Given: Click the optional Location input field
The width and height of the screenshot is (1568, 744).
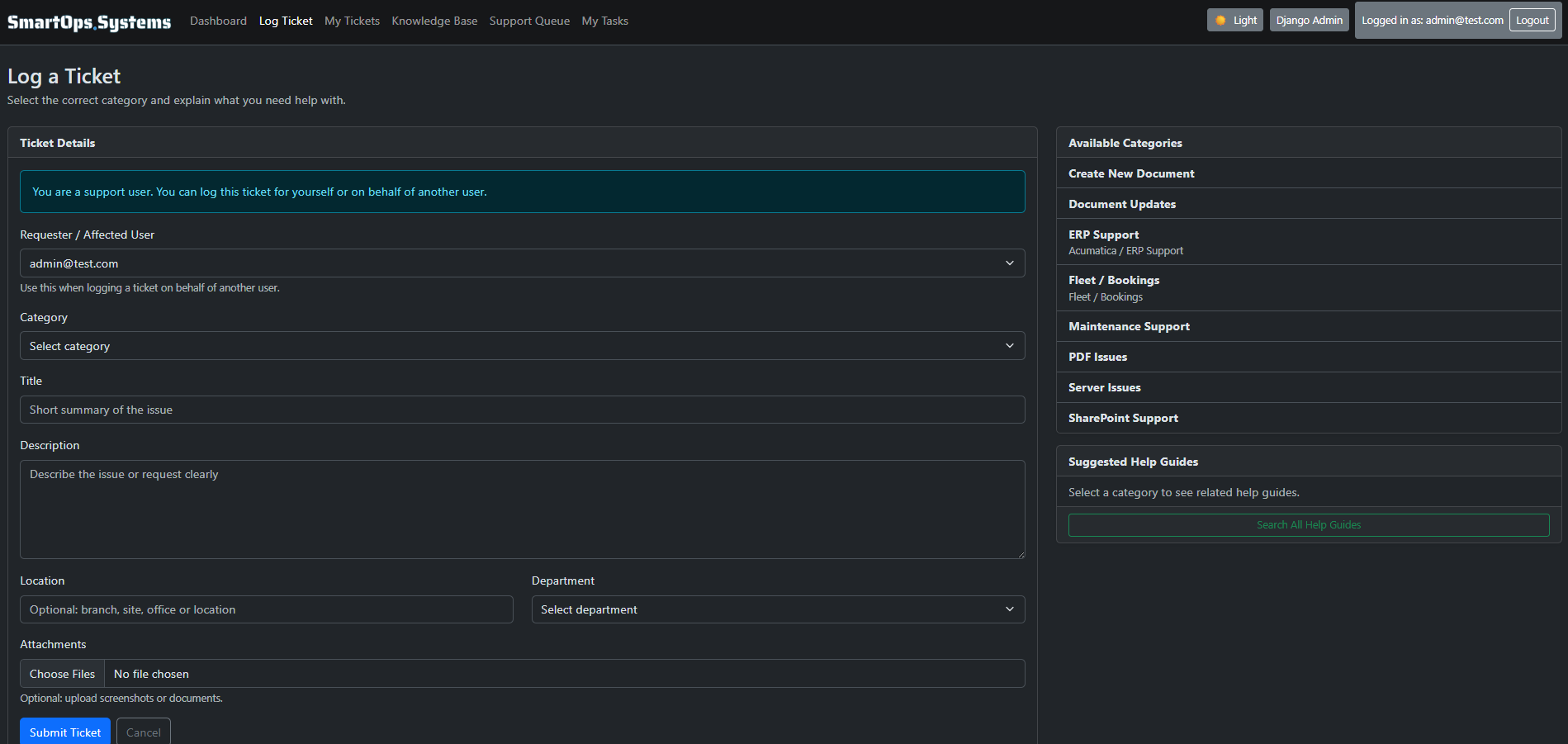Looking at the screenshot, I should pyautogui.click(x=267, y=609).
